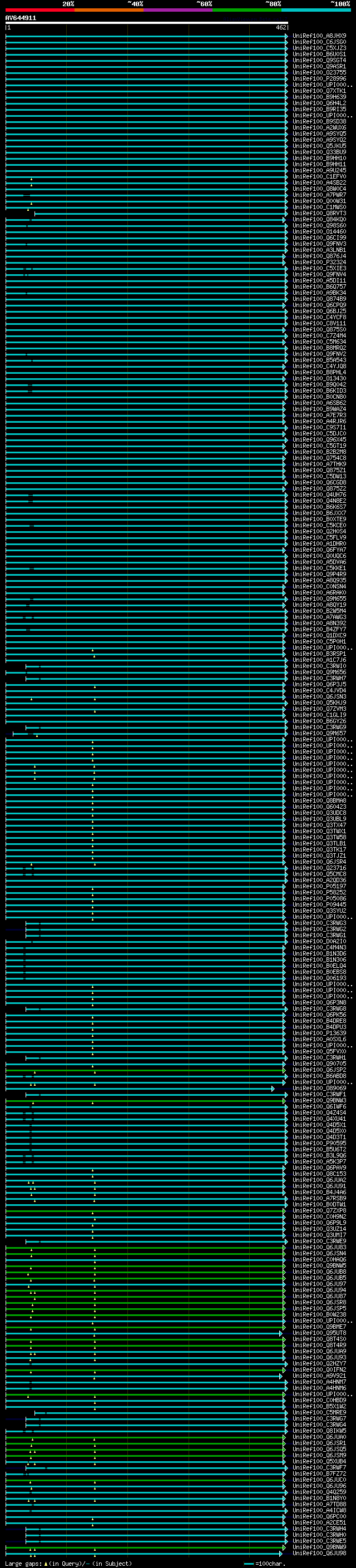Select the UniRef100_A4HNM7 label
356x1568 pixels.
tap(319, 1382)
